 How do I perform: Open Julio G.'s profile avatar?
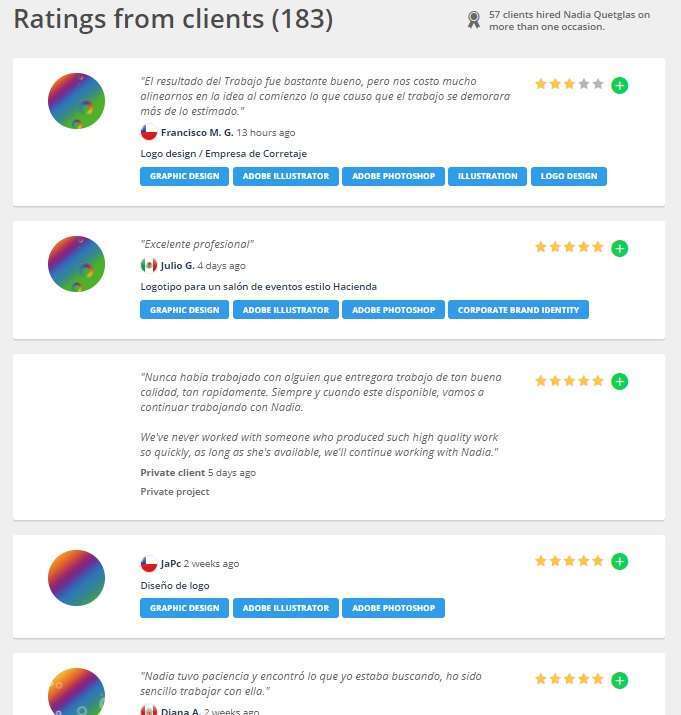pos(76,264)
